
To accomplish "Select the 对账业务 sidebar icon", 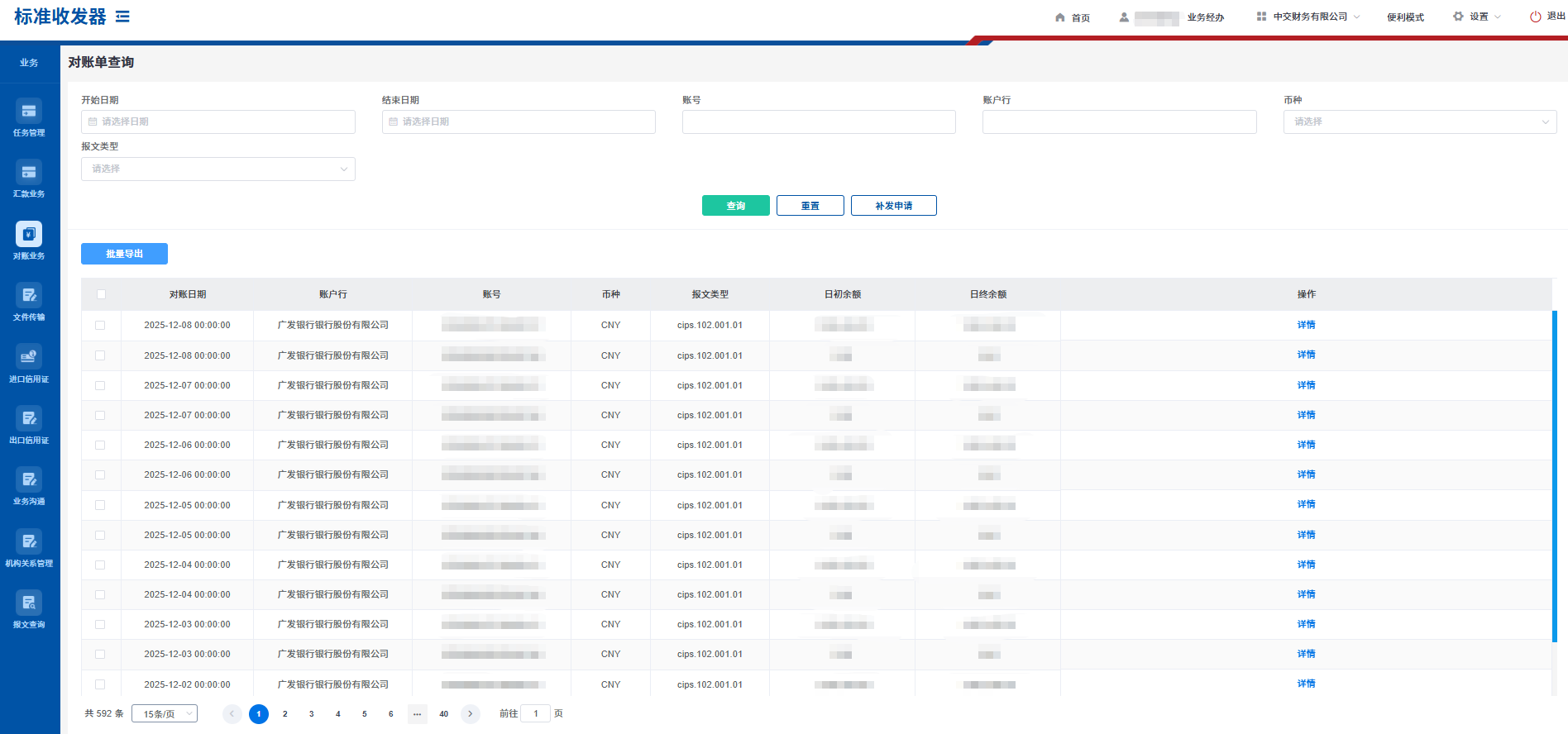I will 29,240.
